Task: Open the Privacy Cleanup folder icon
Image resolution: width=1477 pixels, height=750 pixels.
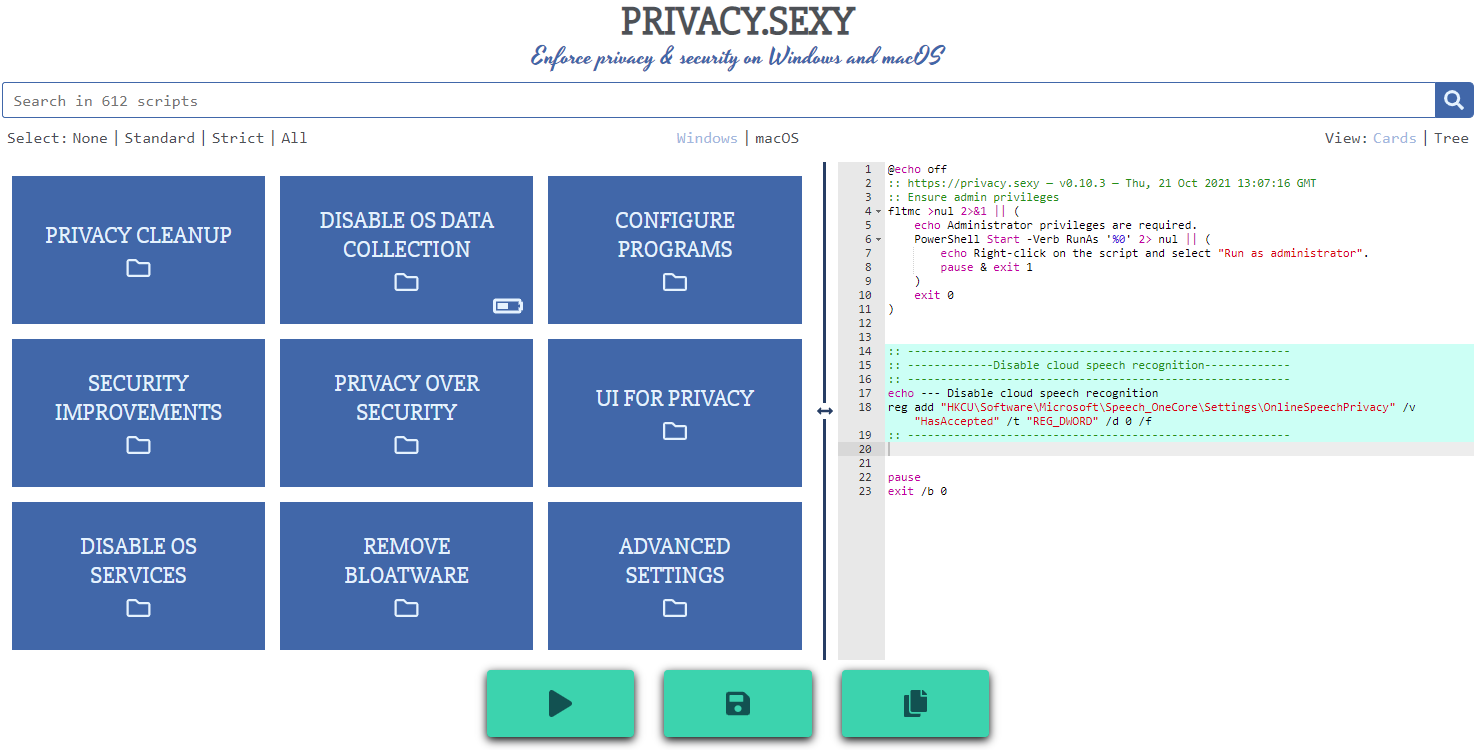Action: point(138,268)
